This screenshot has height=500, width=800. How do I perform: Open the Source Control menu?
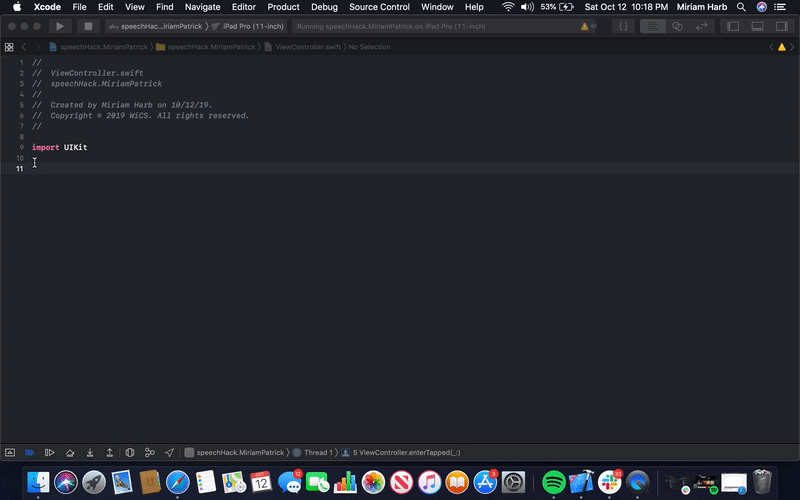[x=379, y=7]
